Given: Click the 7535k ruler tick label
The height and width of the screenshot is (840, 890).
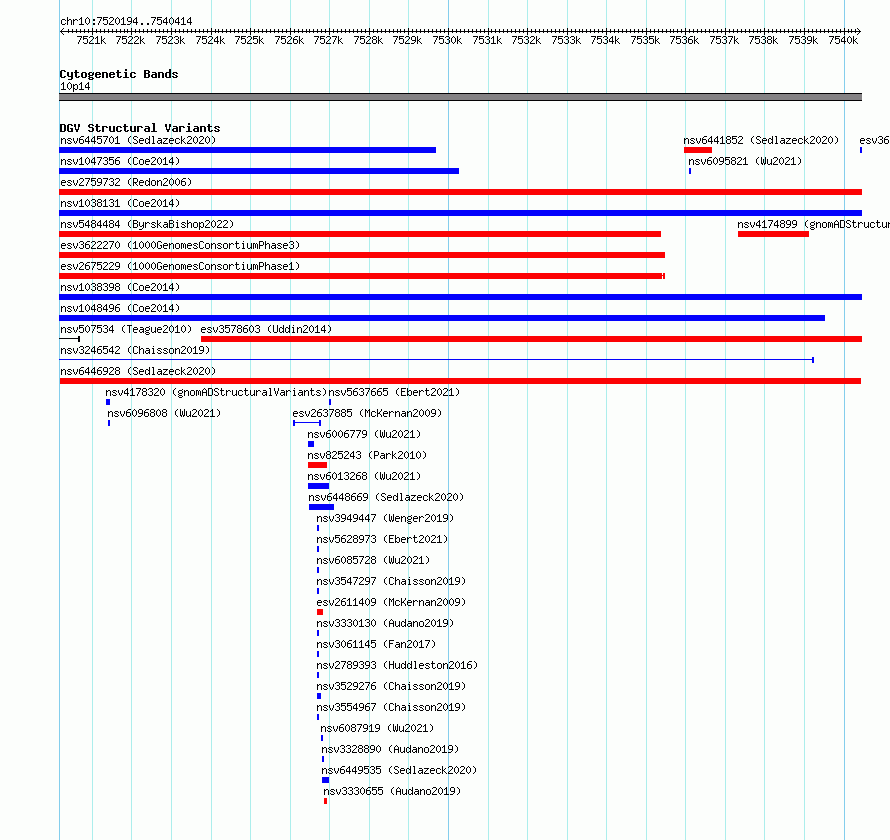Looking at the screenshot, I should tap(645, 40).
